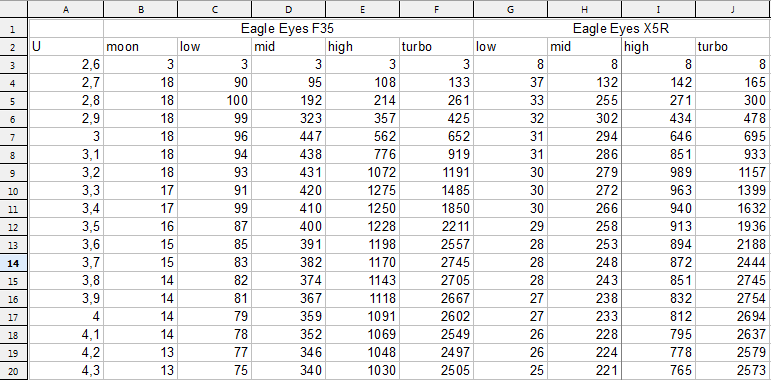Image resolution: width=771 pixels, height=380 pixels.
Task: Click the Select All corner box
Action: click(x=14, y=9)
